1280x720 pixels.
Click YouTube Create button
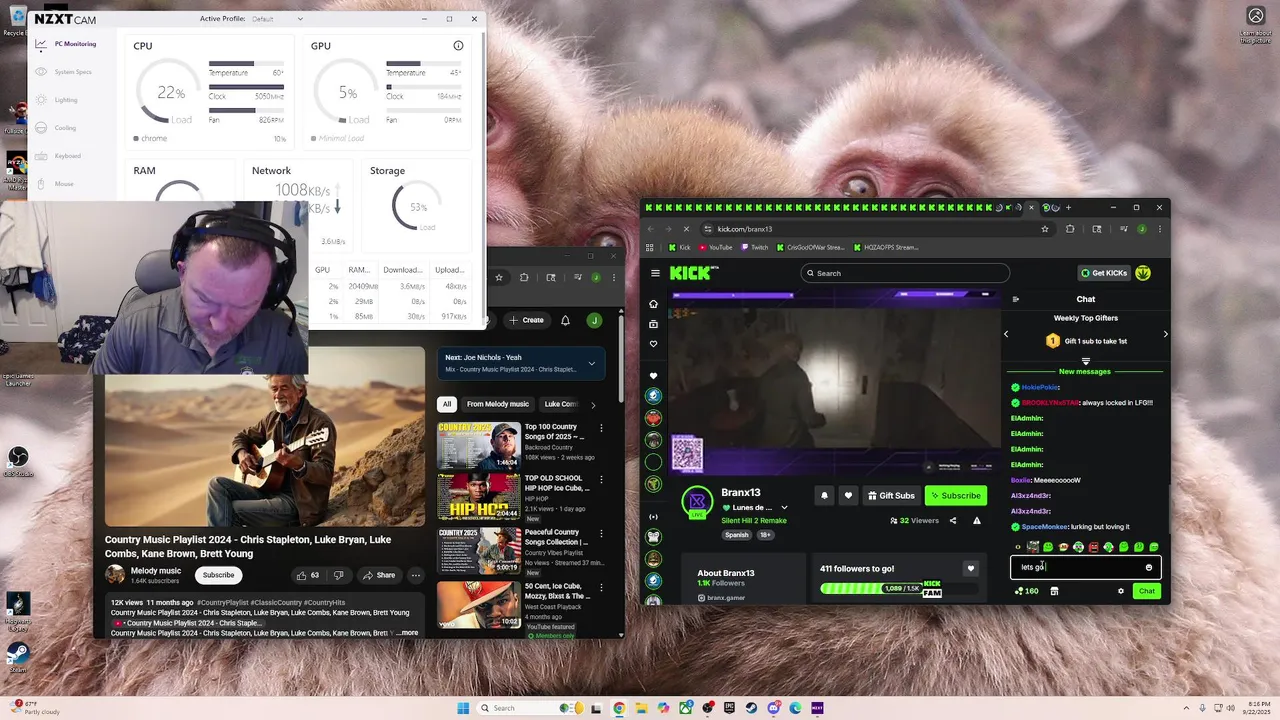(x=527, y=320)
